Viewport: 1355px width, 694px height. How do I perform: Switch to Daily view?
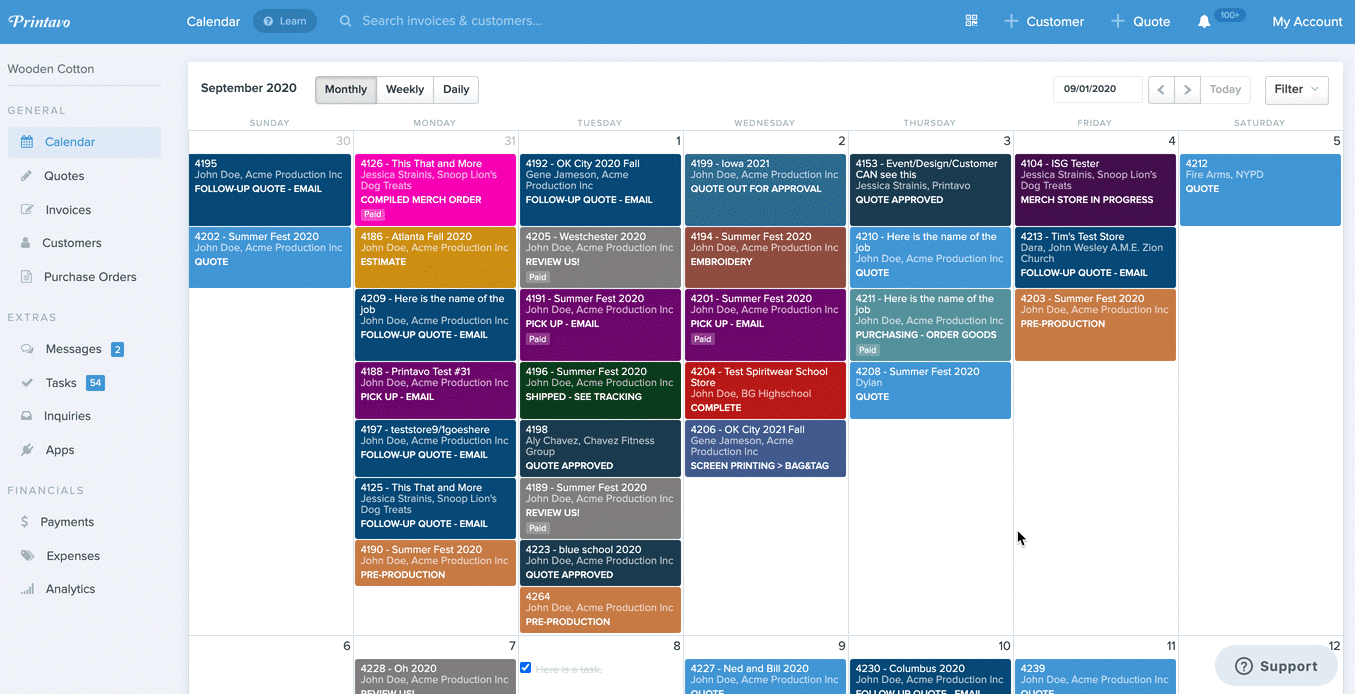[x=456, y=89]
